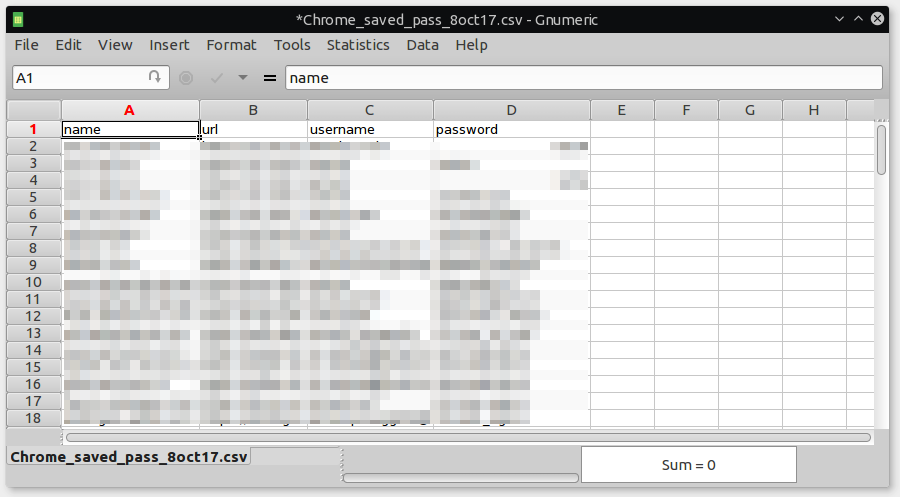Select column A header
This screenshot has width=900, height=497.
click(130, 110)
